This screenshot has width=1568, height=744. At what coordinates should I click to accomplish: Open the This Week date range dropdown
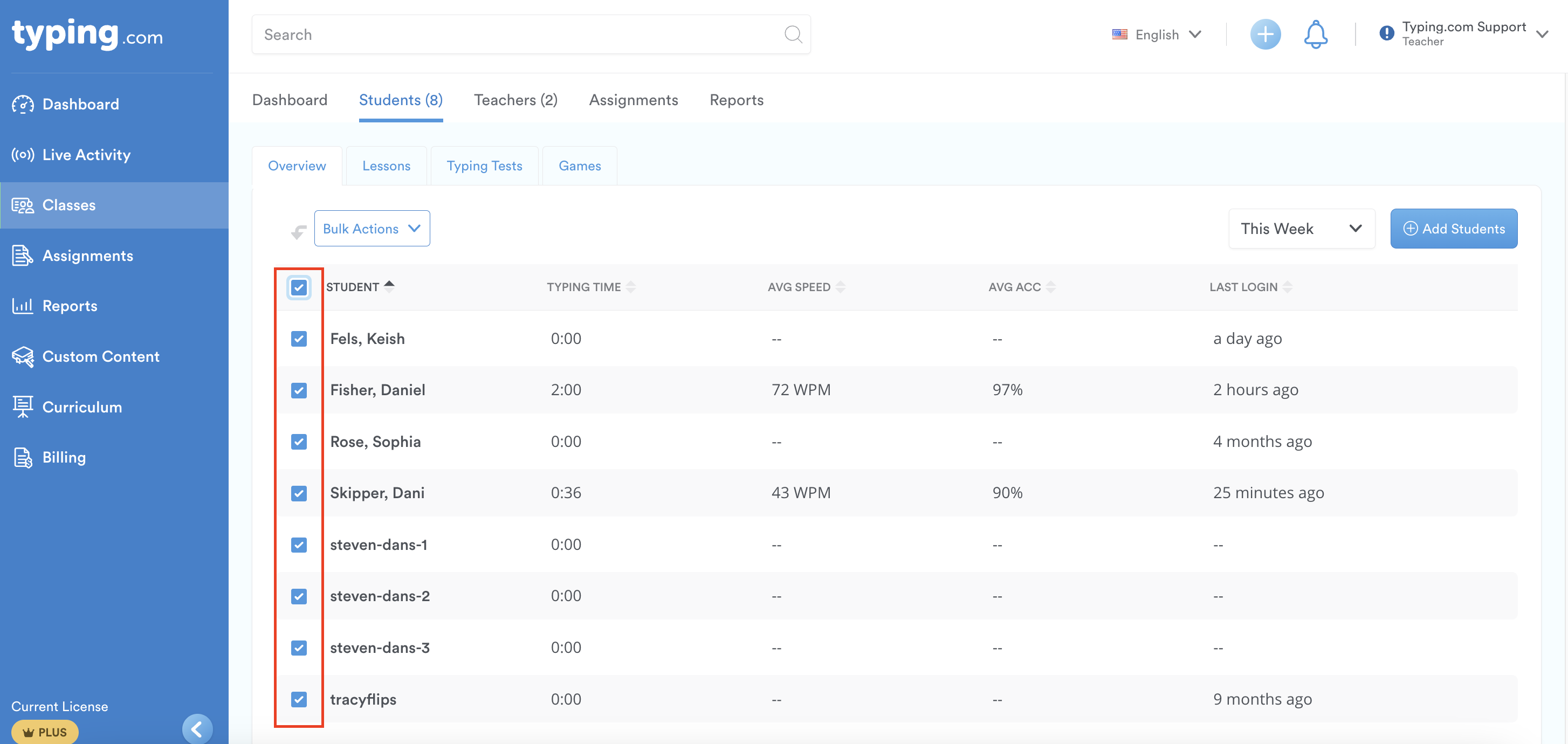click(x=1301, y=229)
